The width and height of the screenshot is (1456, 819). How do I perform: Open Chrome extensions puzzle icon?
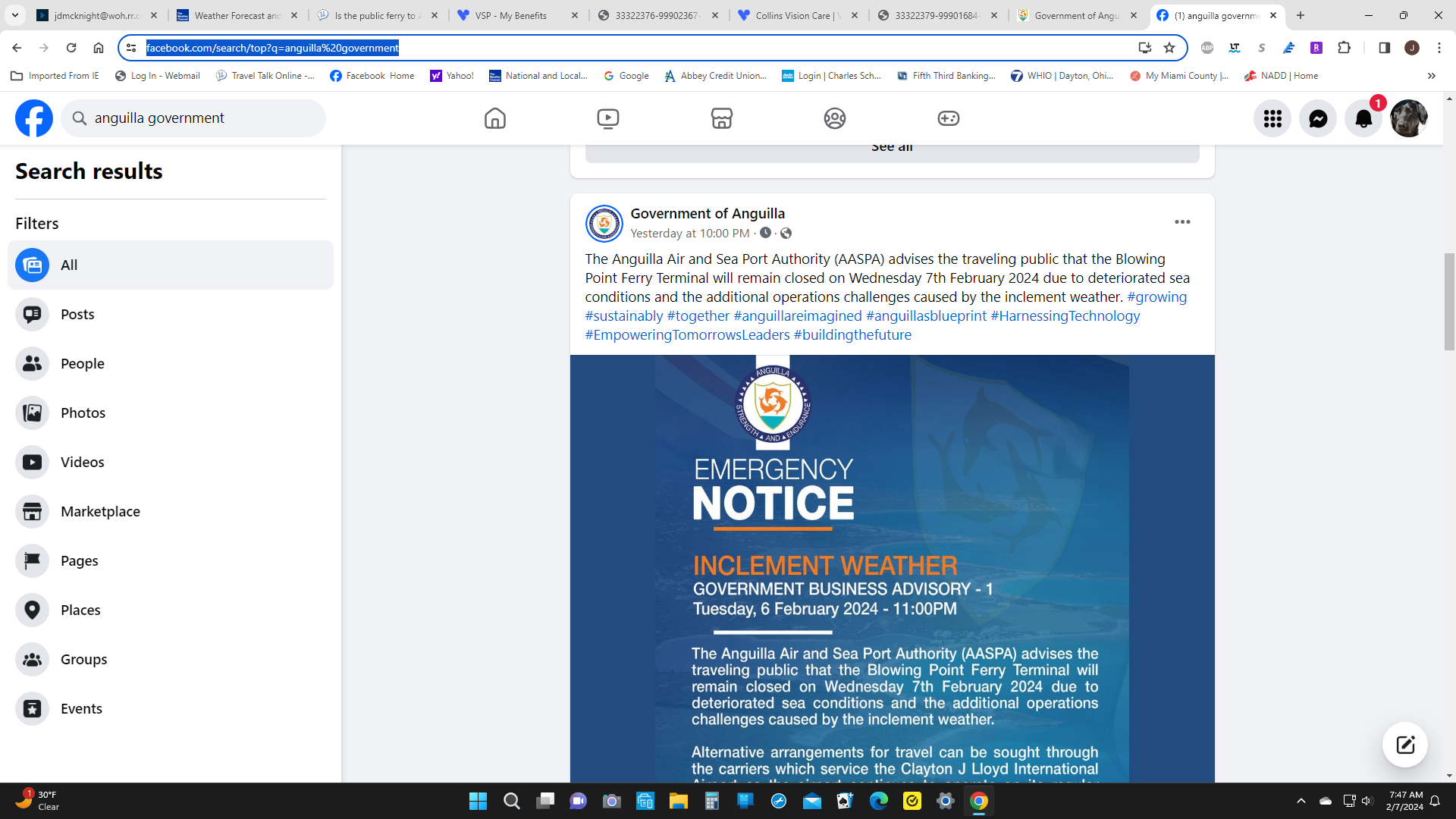(x=1344, y=48)
